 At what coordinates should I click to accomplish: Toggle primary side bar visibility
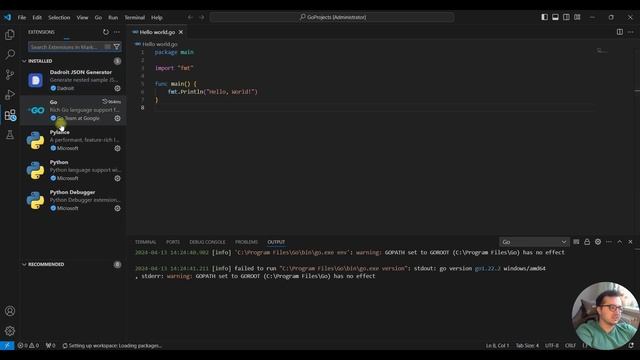[544, 17]
